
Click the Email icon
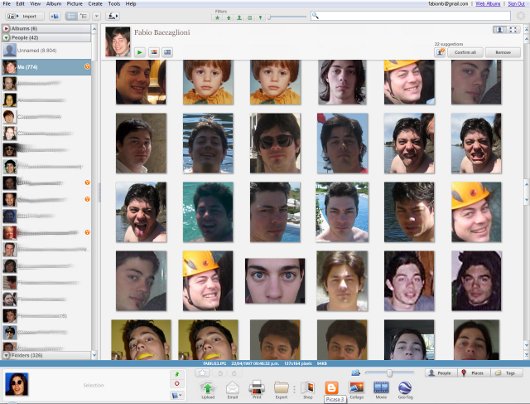(x=233, y=390)
